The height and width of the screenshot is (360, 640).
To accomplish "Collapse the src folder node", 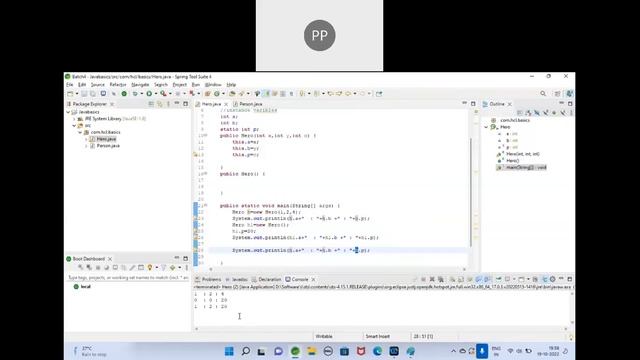I will tap(74, 126).
